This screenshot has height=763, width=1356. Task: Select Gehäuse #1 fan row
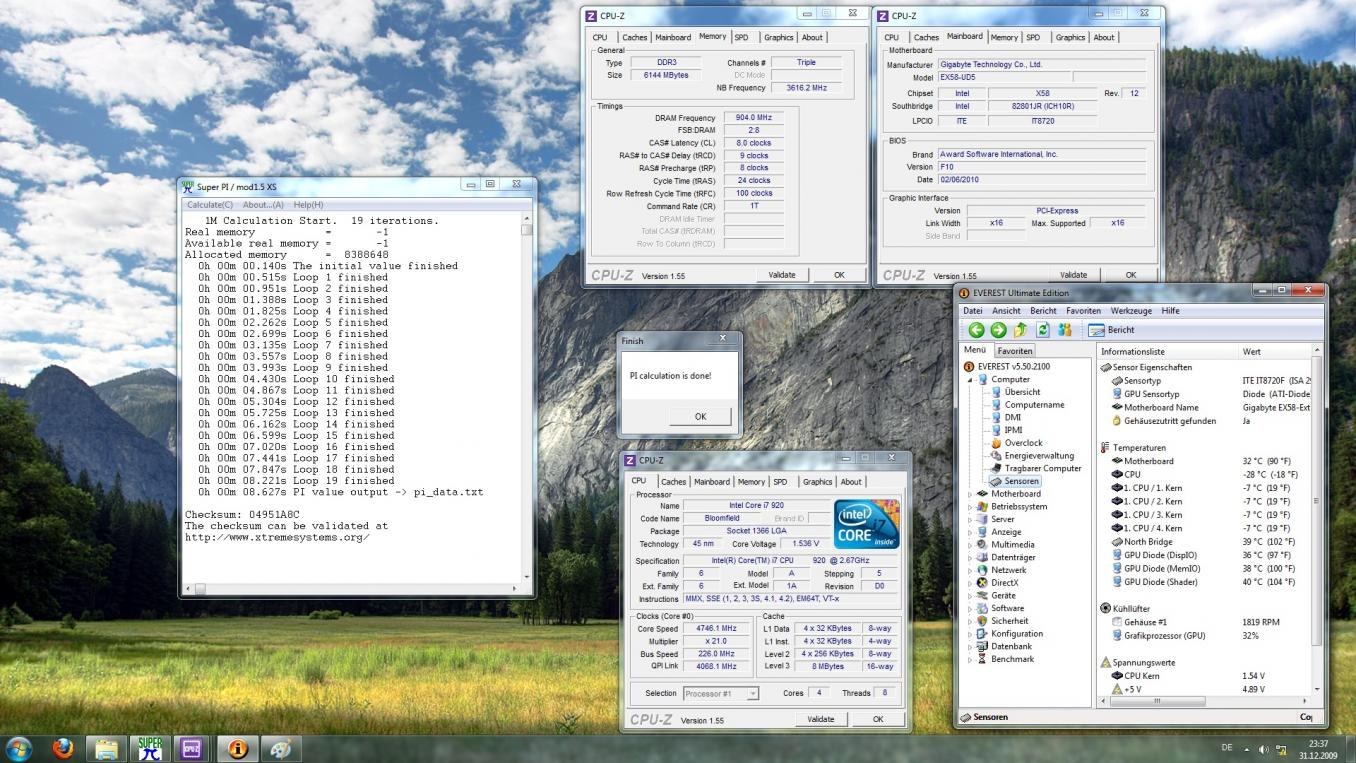[1205, 622]
